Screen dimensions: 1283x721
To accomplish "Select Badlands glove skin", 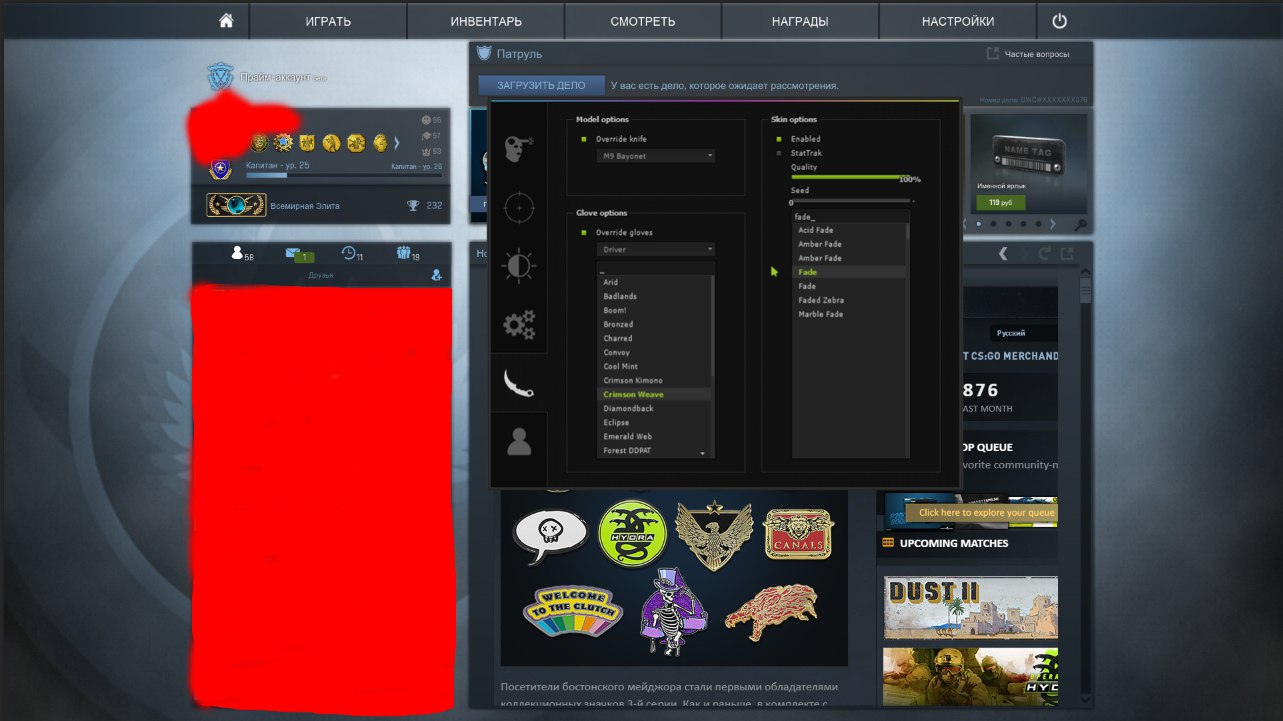I will tap(654, 297).
